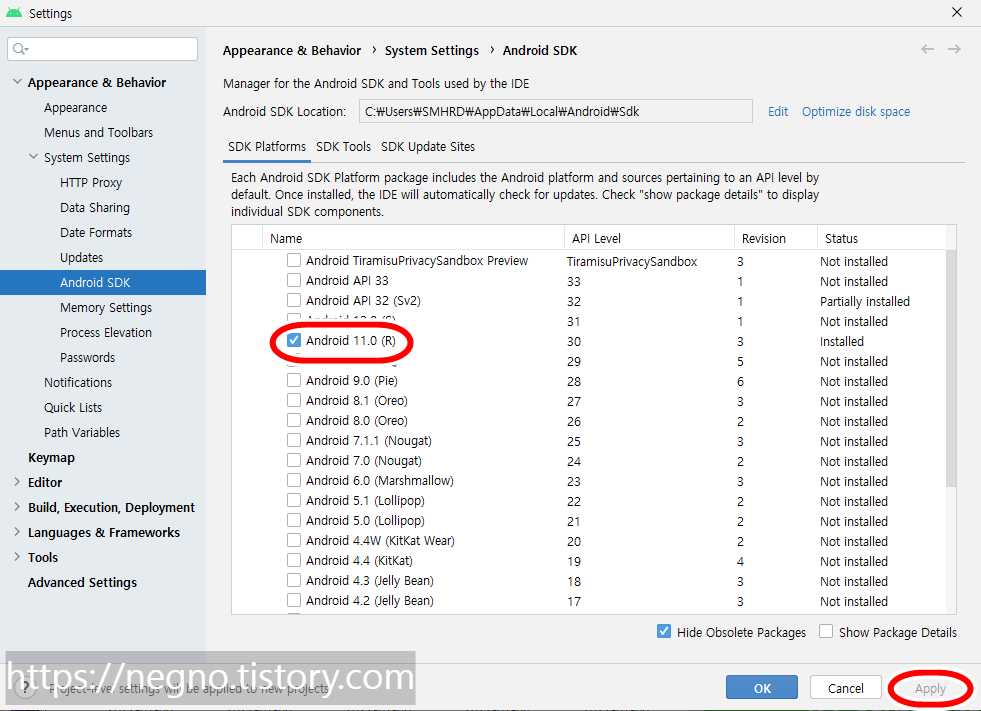Viewport: 981px width, 711px height.
Task: Switch to the SDK Platforms tab
Action: [267, 146]
